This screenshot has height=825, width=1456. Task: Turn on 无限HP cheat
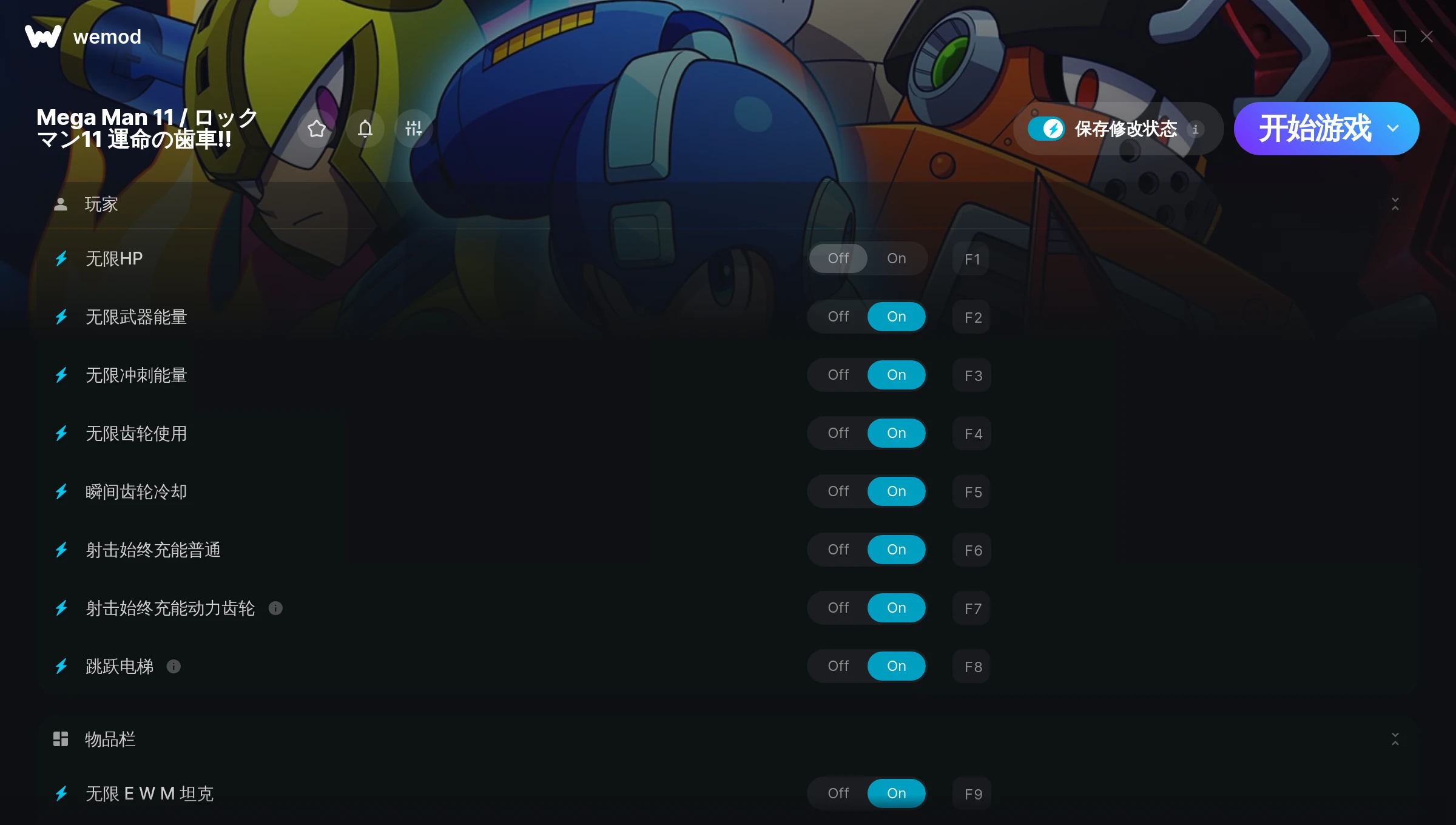point(896,258)
